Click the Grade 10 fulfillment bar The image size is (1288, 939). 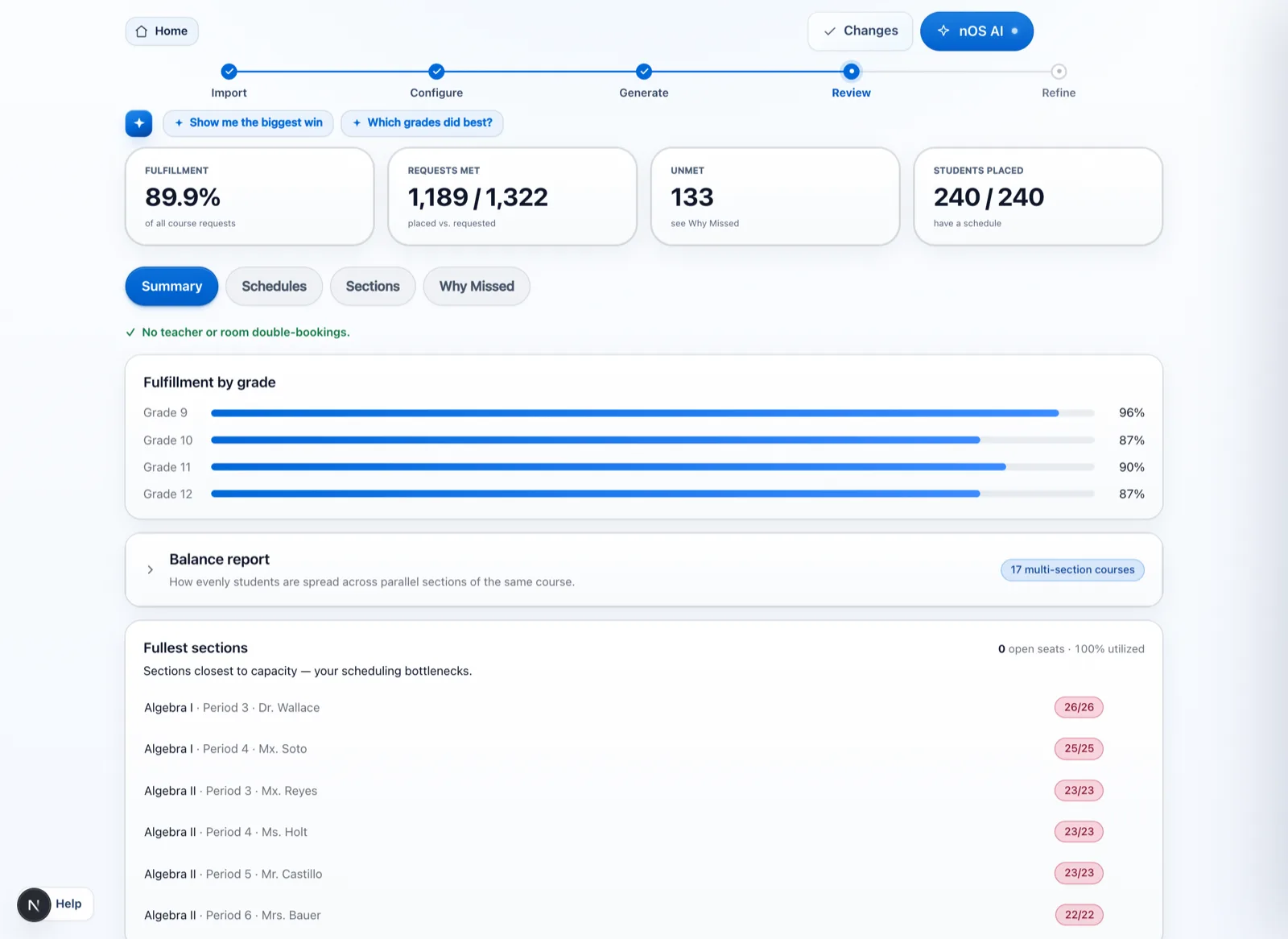pos(653,441)
